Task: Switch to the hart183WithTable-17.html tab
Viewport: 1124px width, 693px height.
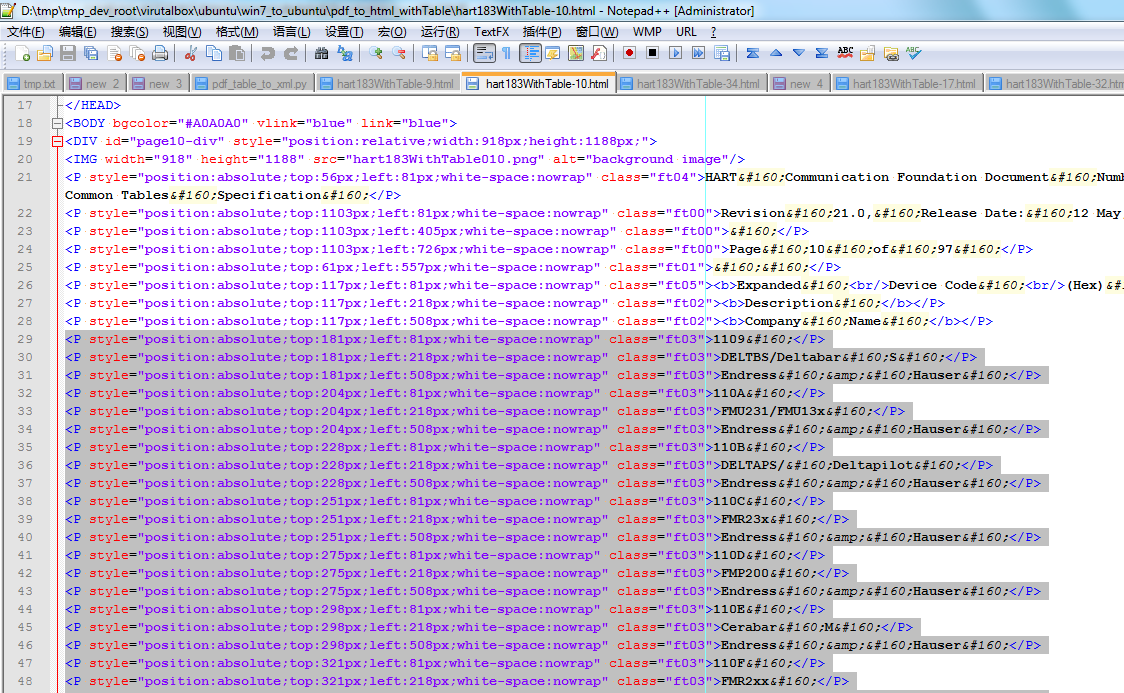Action: click(908, 83)
